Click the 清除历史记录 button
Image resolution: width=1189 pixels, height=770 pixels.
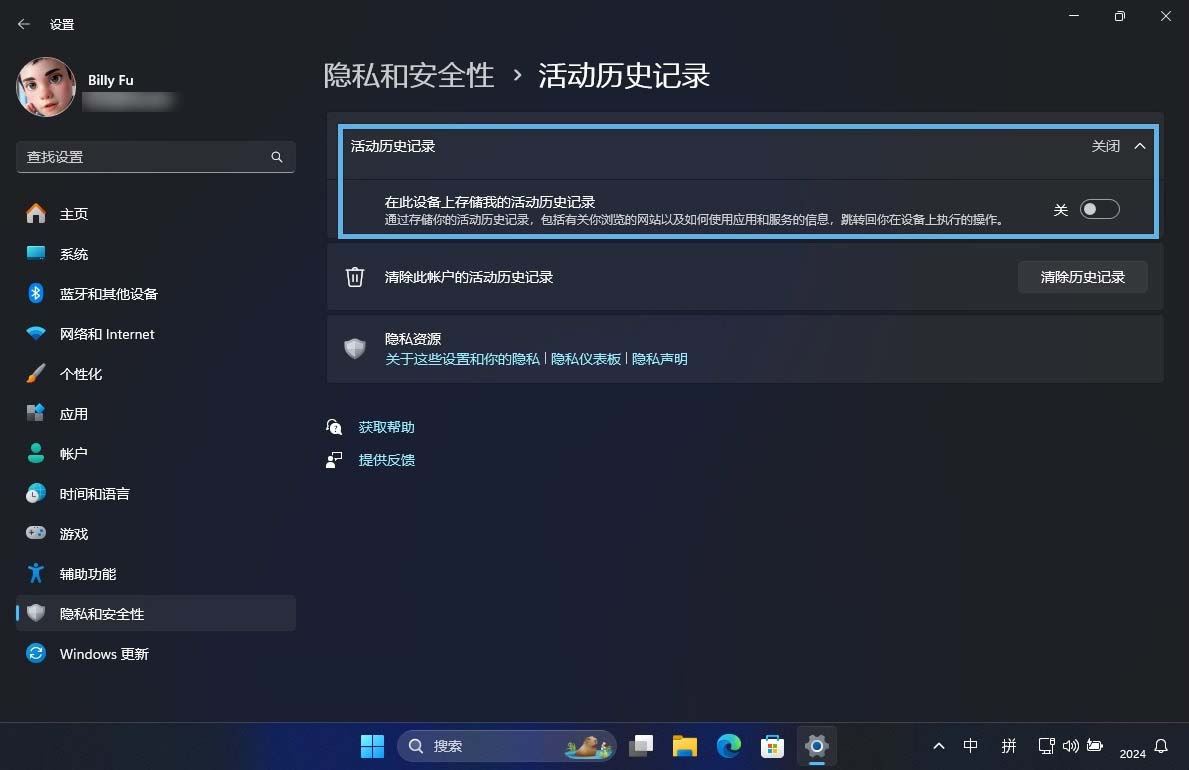click(1083, 277)
